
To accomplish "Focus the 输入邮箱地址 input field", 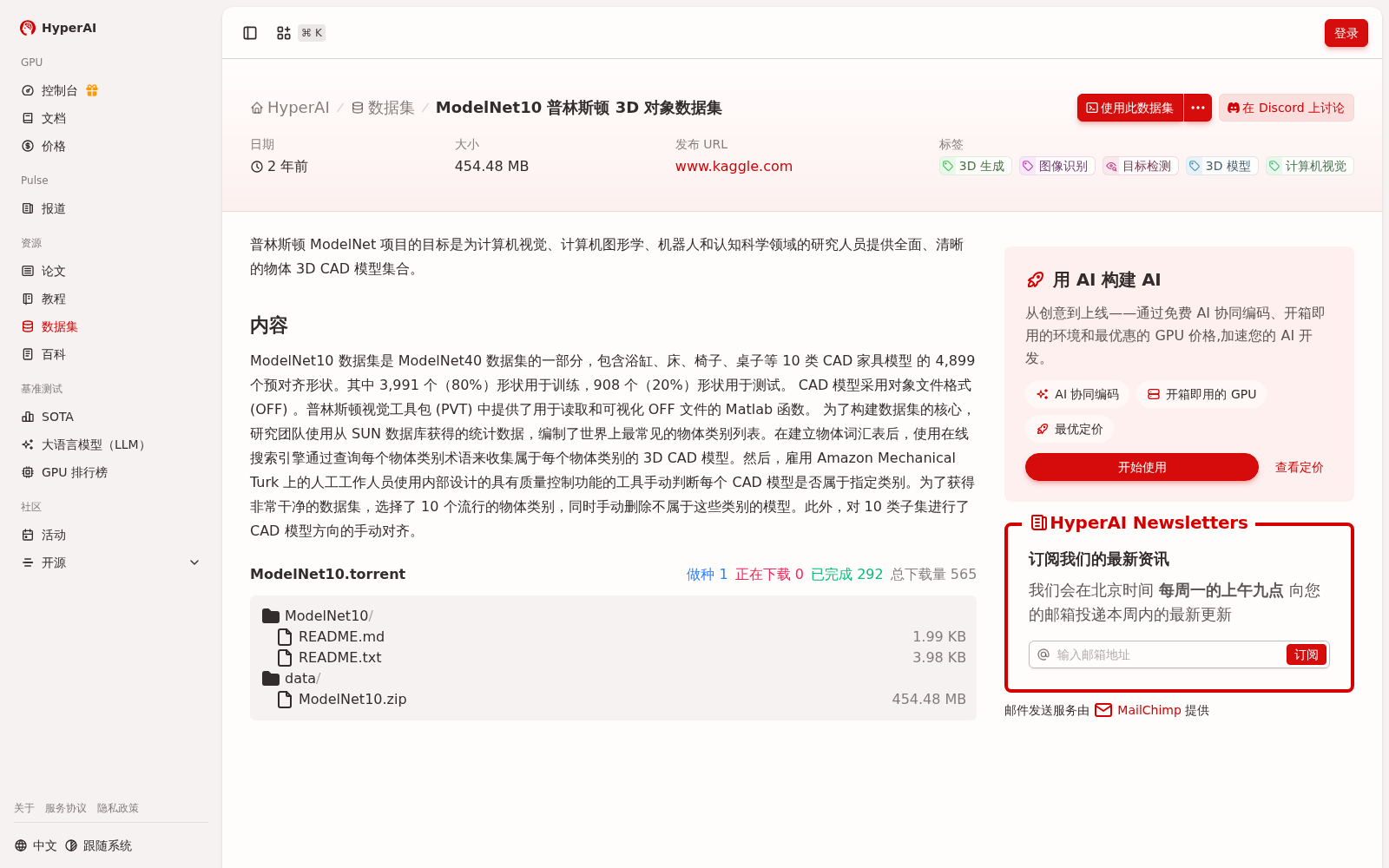I will pyautogui.click(x=1168, y=654).
